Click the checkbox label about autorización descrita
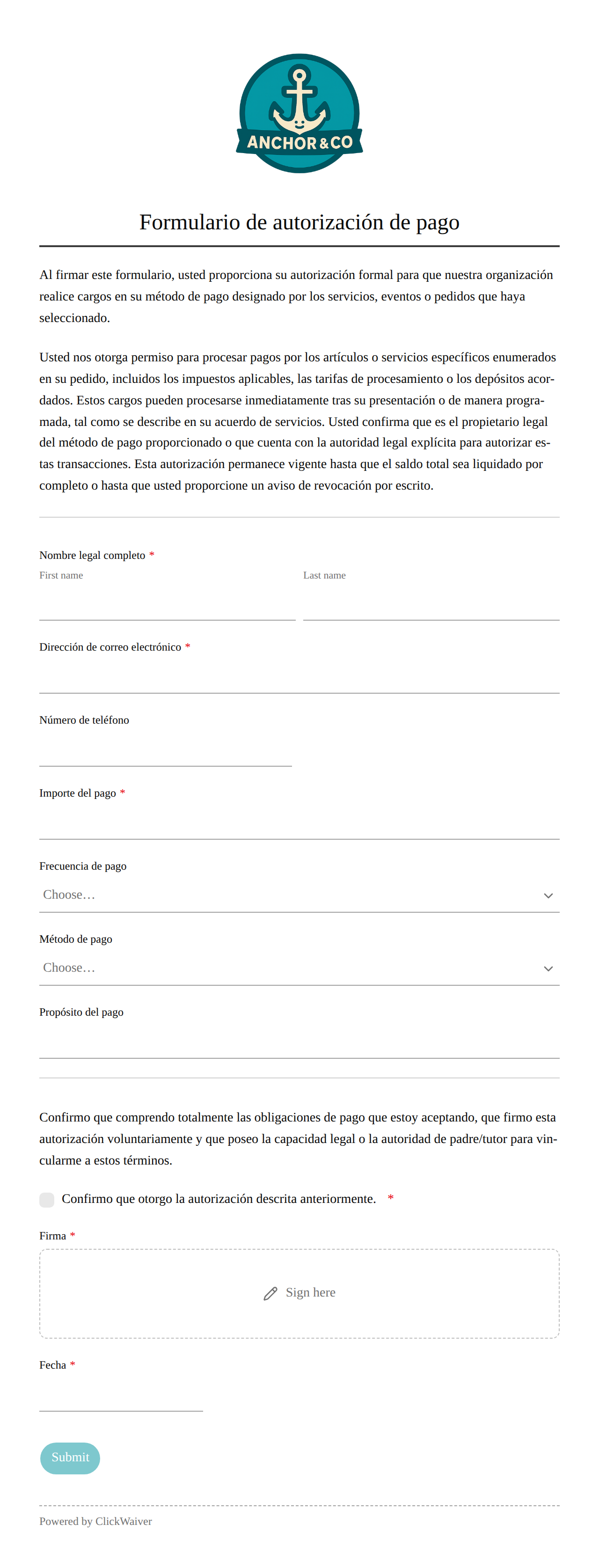Screen dimensions: 599x1568 (219, 1199)
